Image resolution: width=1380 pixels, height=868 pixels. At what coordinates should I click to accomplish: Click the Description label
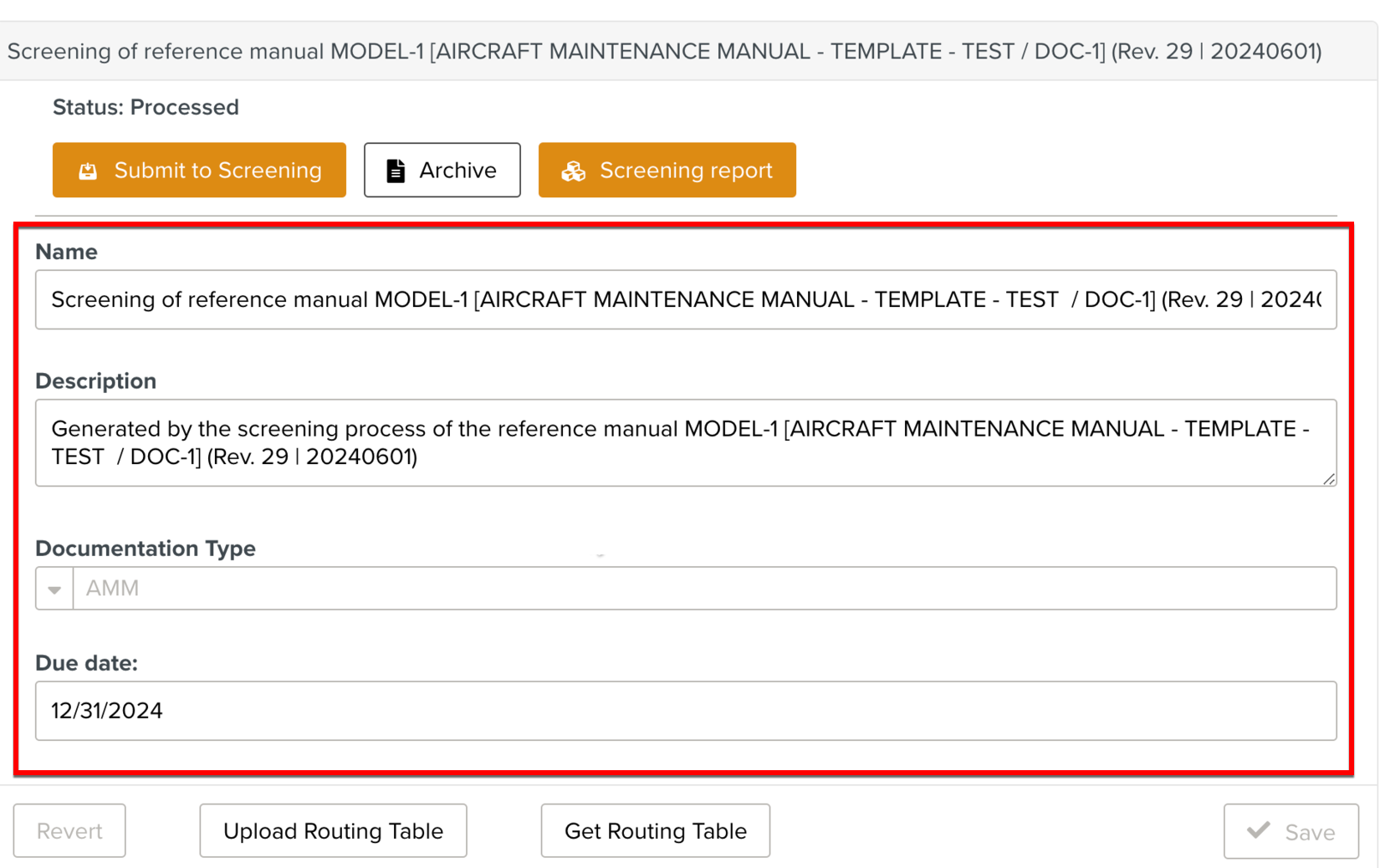click(x=95, y=381)
